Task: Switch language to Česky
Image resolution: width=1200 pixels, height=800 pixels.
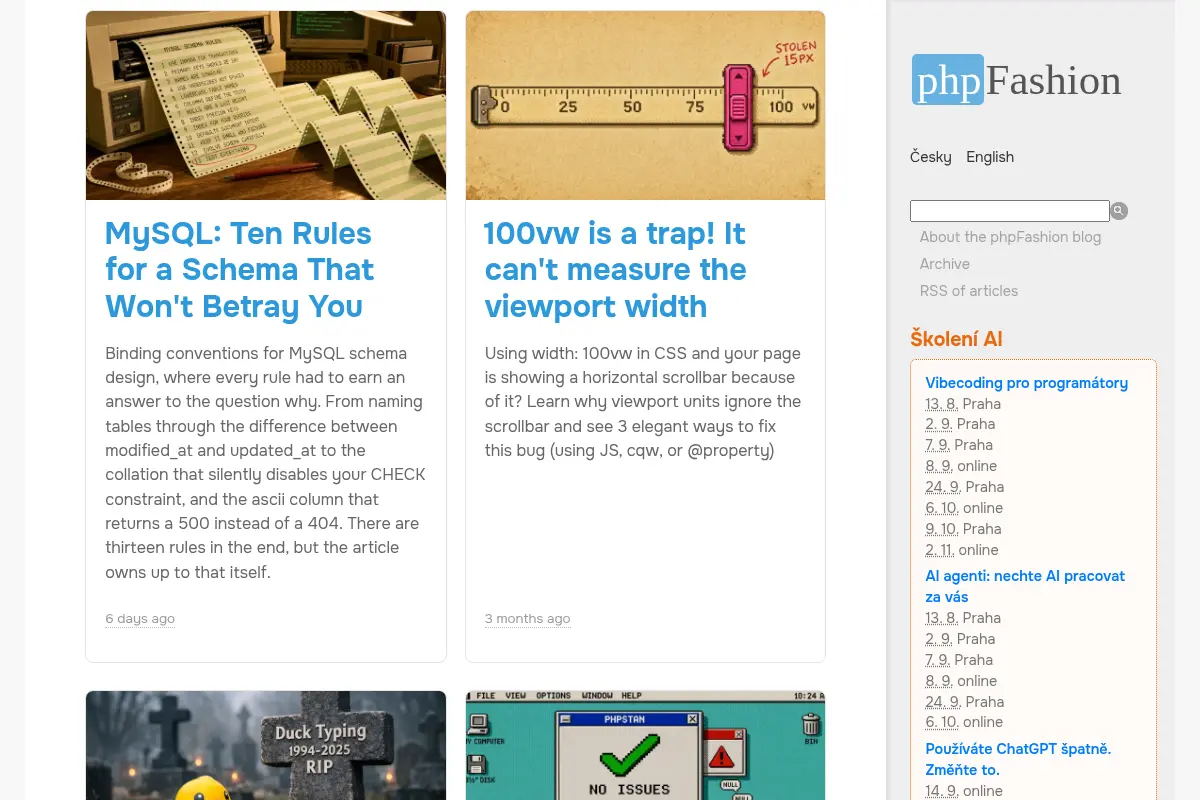Action: [931, 157]
